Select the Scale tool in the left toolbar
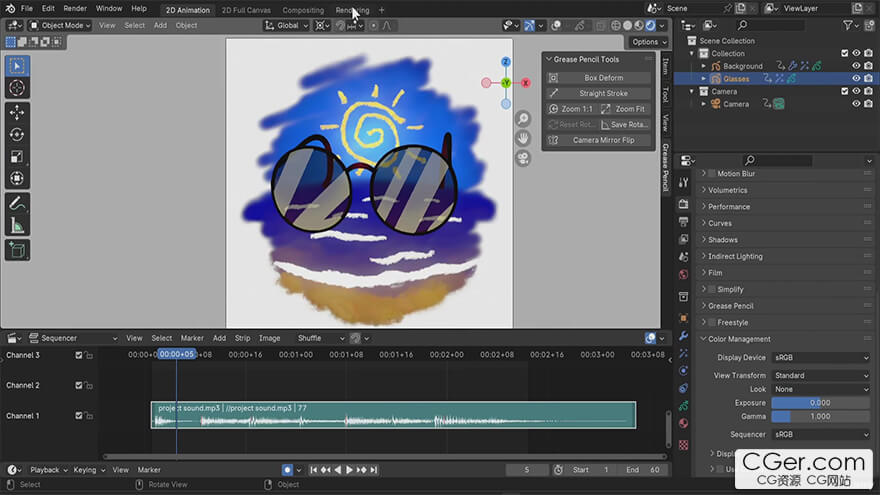The height and width of the screenshot is (495, 880). tap(17, 157)
